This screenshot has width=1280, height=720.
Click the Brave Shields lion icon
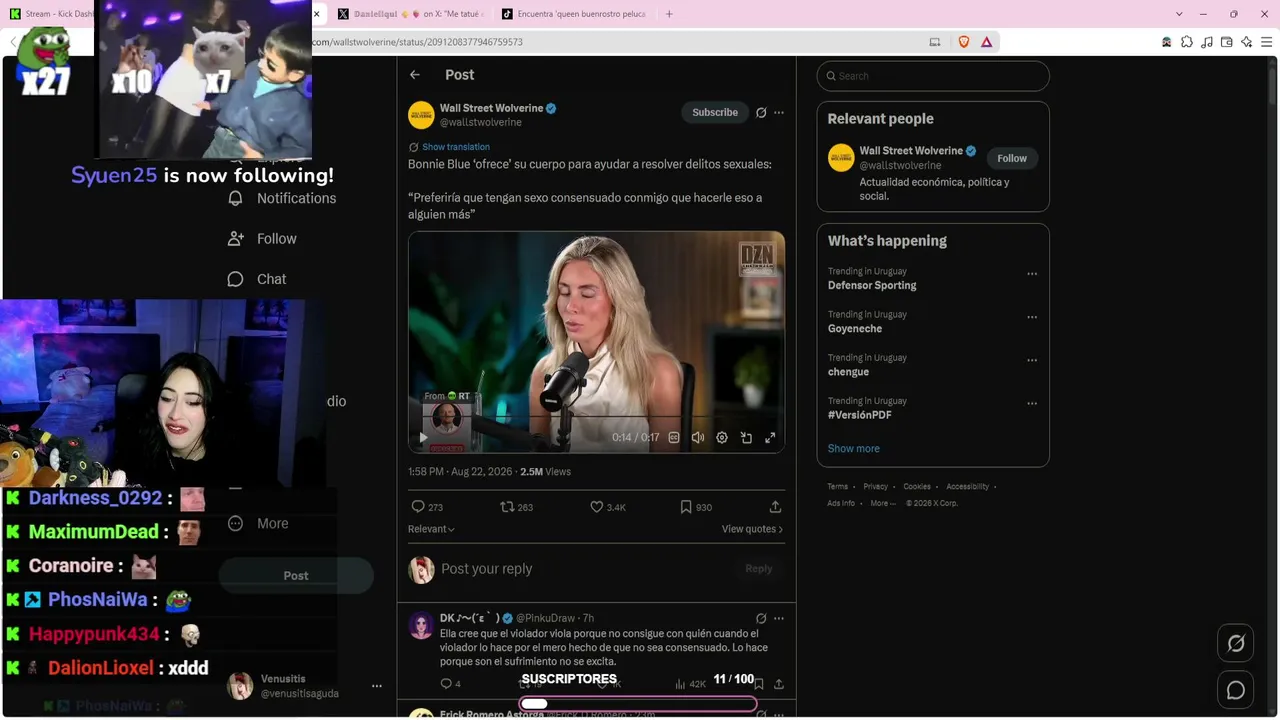964,42
